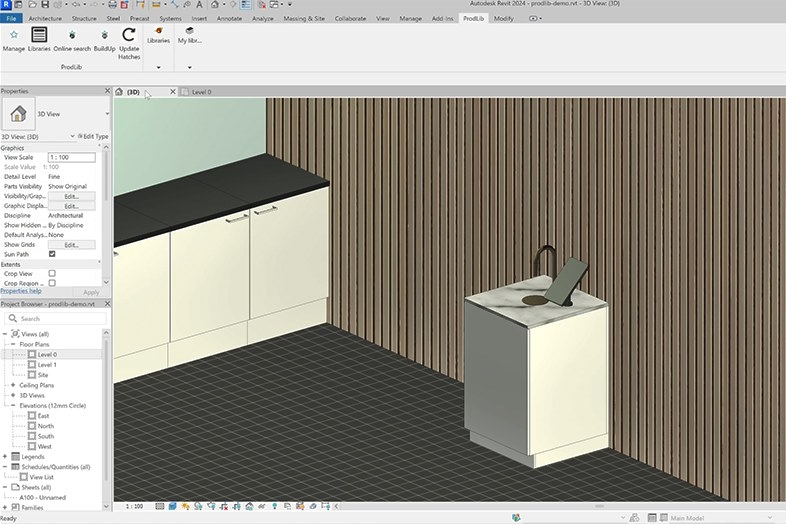Open the 3D View type selector dropdown
786x524 pixels.
tap(107, 114)
